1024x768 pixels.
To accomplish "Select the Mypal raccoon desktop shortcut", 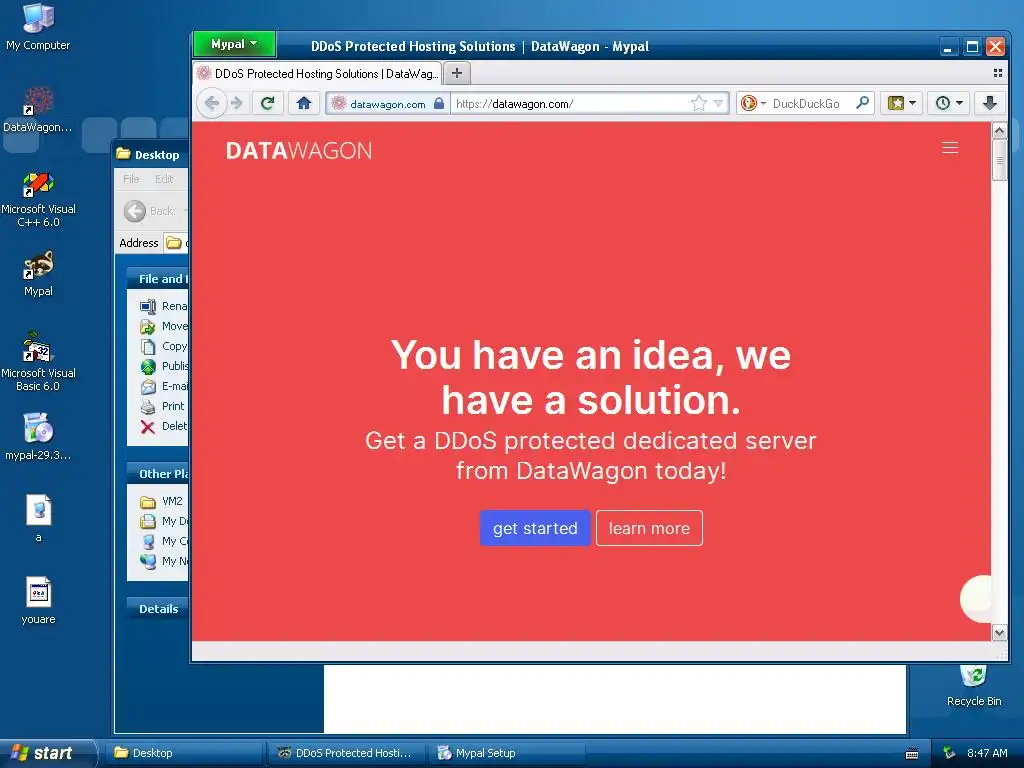I will (38, 274).
